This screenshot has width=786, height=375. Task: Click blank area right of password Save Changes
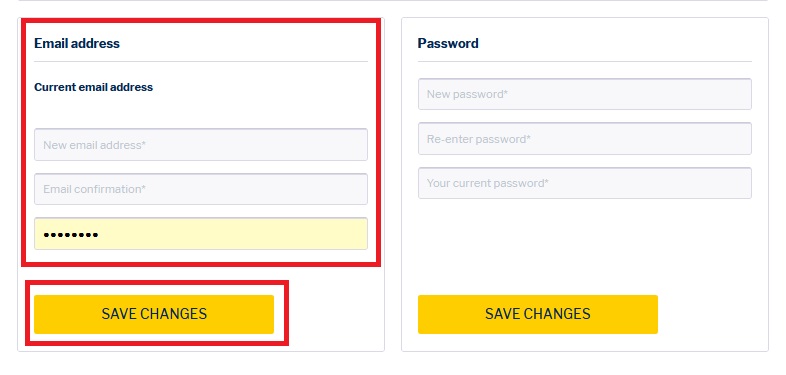[x=712, y=314]
